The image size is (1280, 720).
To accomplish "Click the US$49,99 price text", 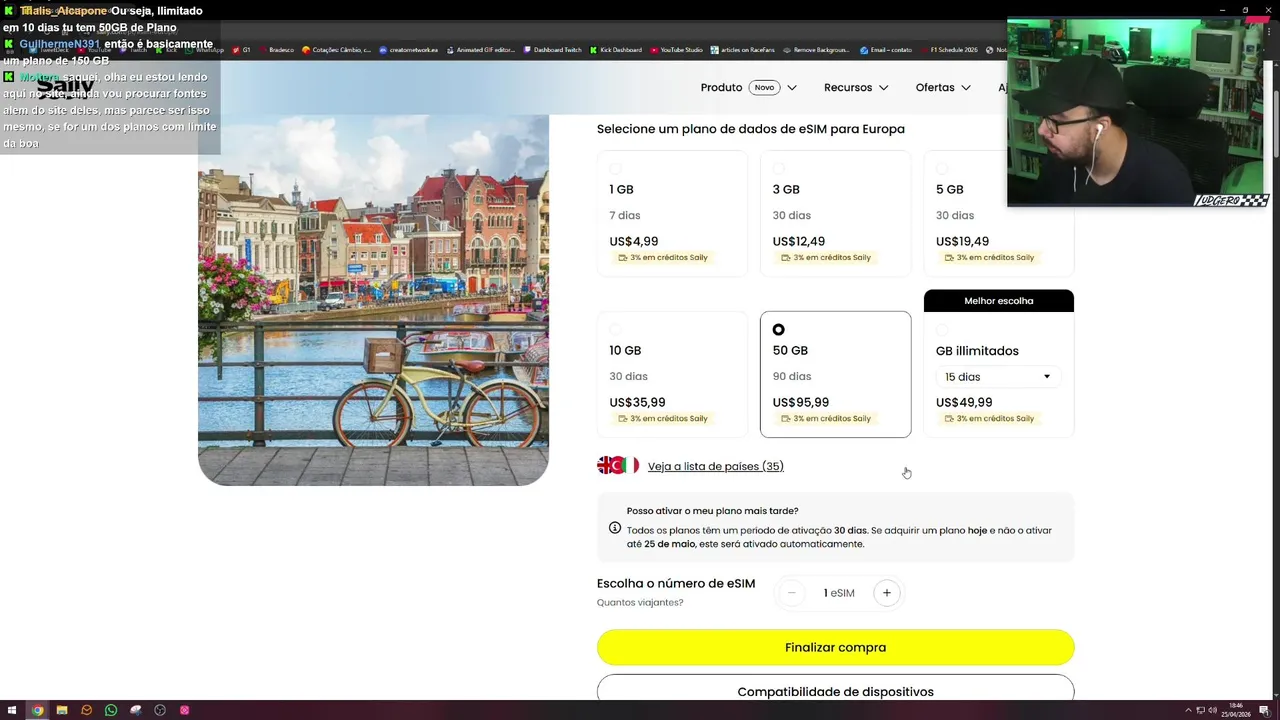I will coord(964,402).
